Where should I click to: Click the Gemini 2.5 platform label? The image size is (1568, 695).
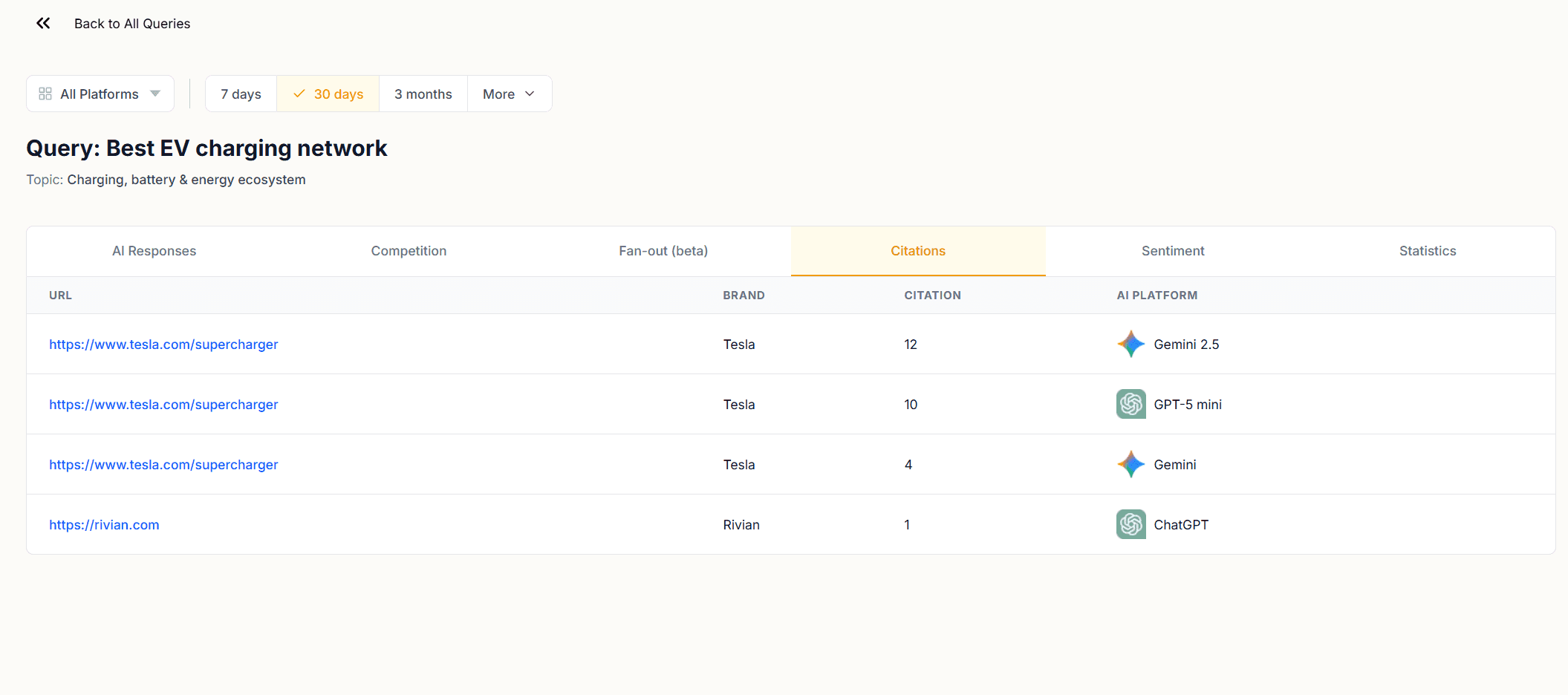1186,345
